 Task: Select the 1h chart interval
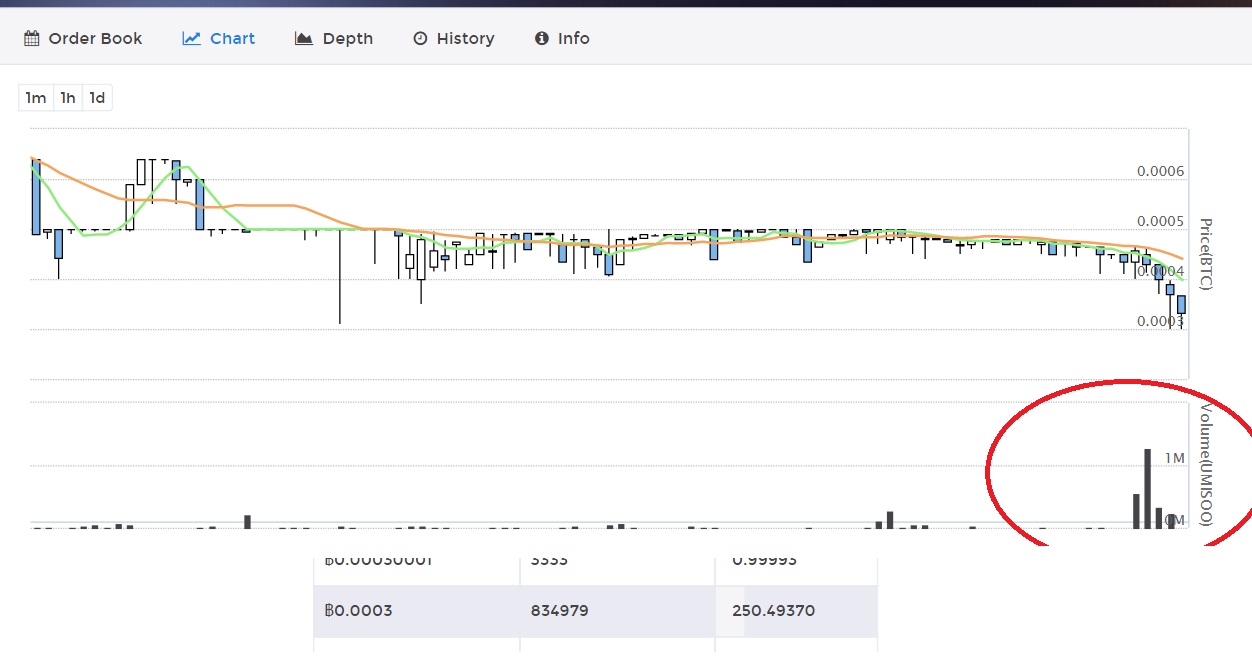pyautogui.click(x=68, y=98)
